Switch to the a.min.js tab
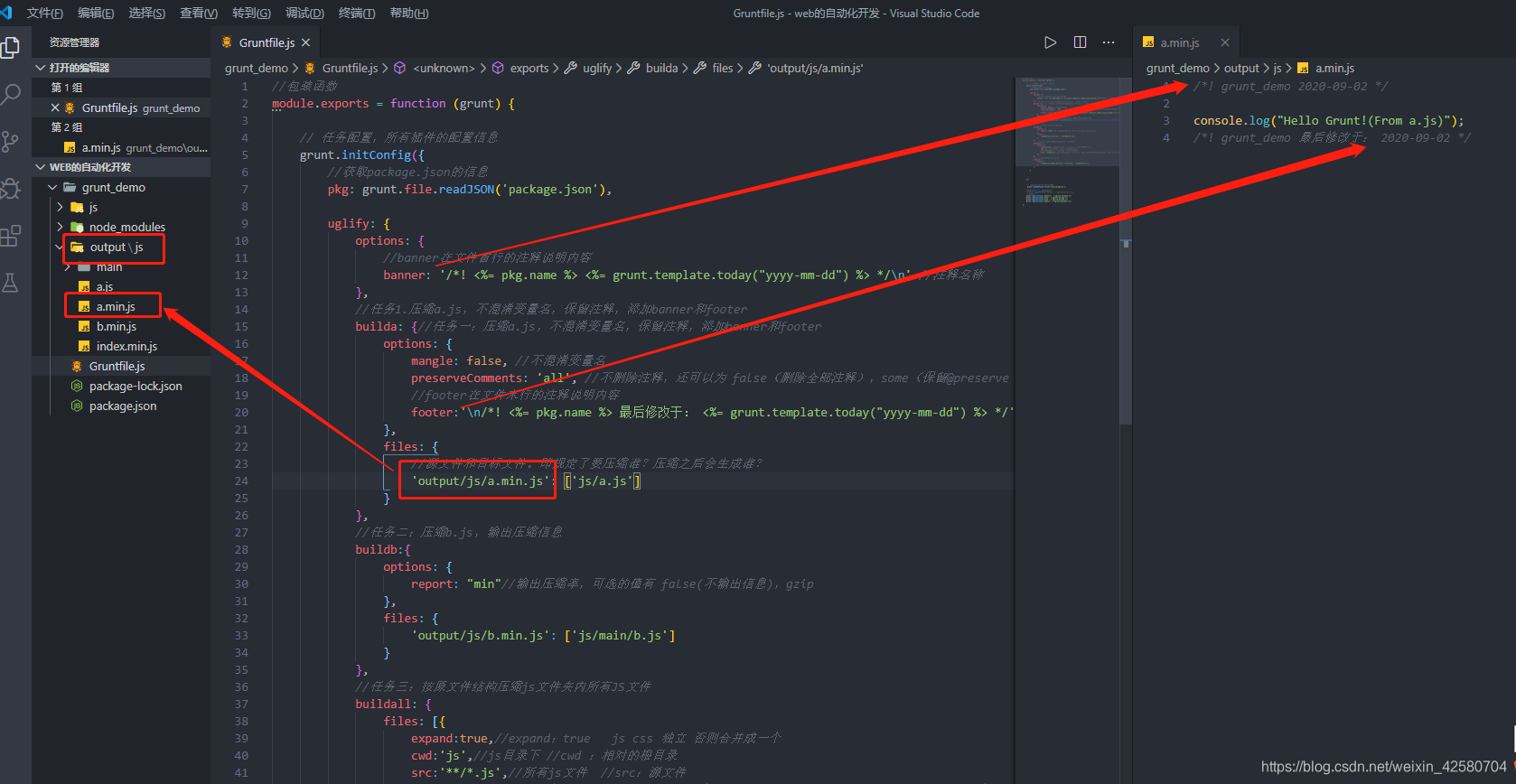This screenshot has height=784, width=1516. (1185, 42)
